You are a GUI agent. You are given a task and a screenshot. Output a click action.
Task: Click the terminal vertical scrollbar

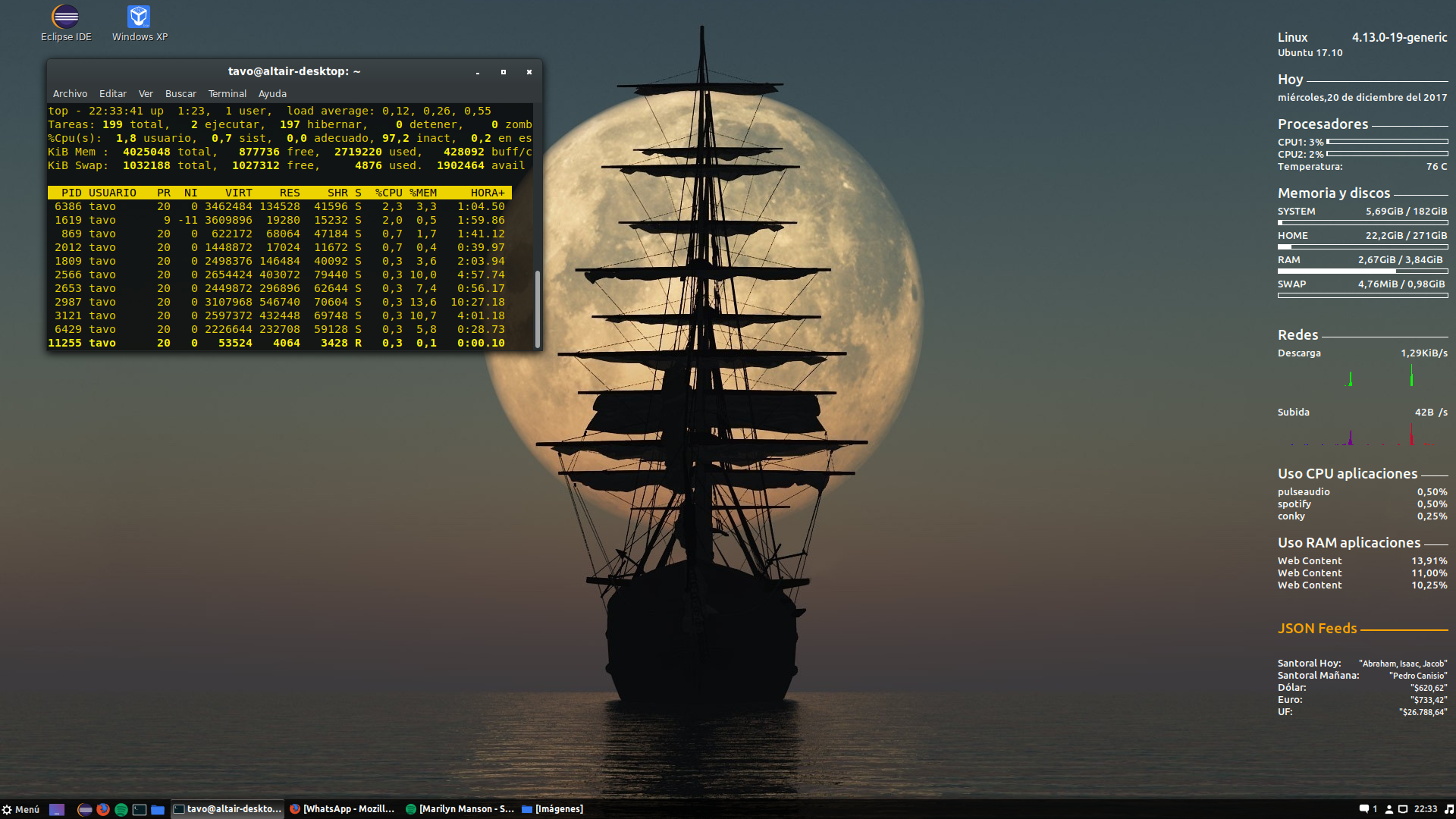click(538, 307)
